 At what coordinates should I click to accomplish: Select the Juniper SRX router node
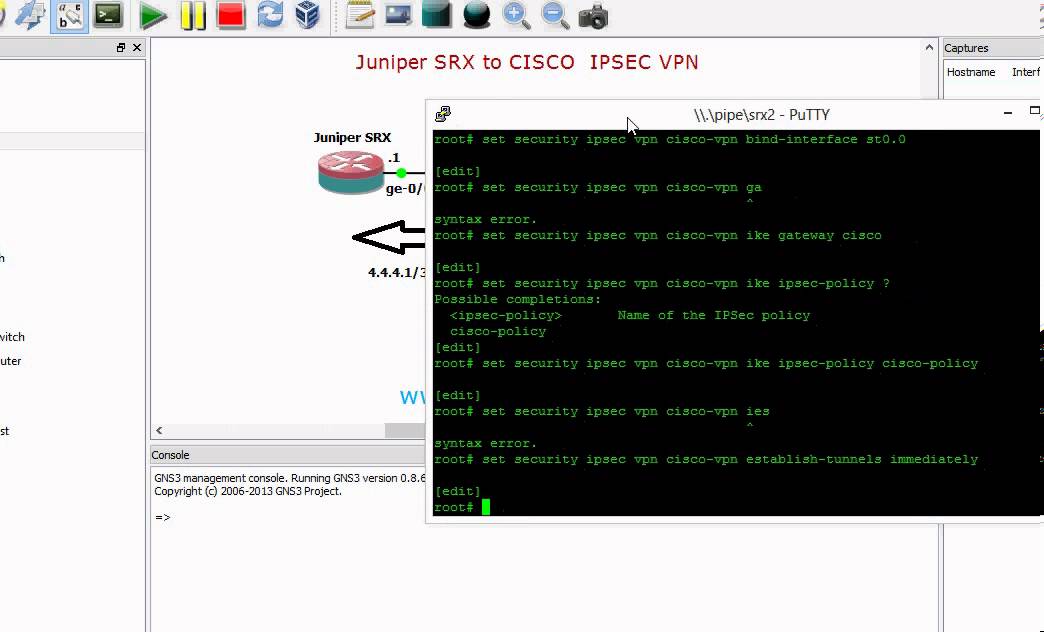[351, 172]
